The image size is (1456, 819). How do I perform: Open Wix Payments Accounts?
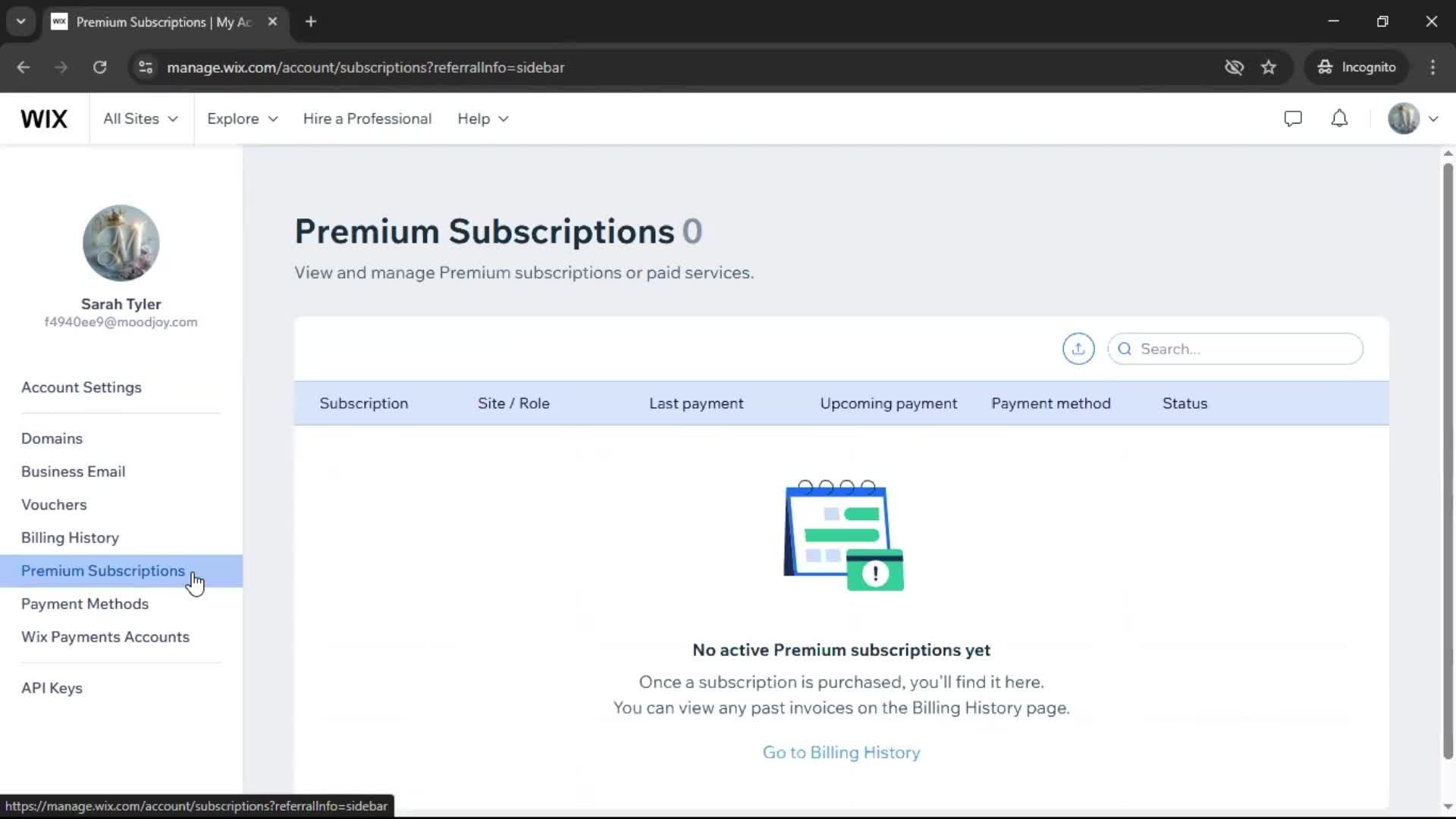(105, 637)
